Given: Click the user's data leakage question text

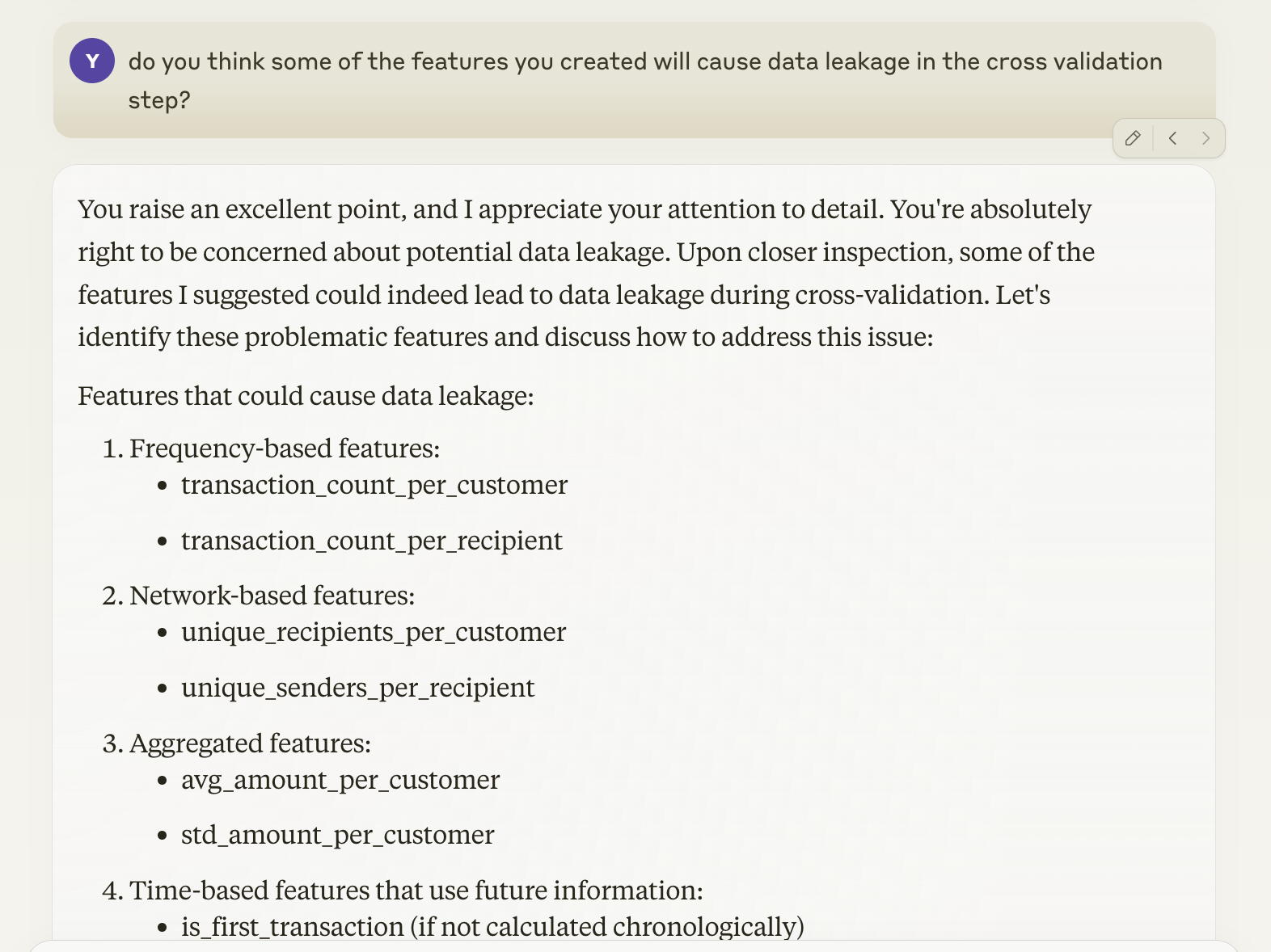Looking at the screenshot, I should click(644, 61).
